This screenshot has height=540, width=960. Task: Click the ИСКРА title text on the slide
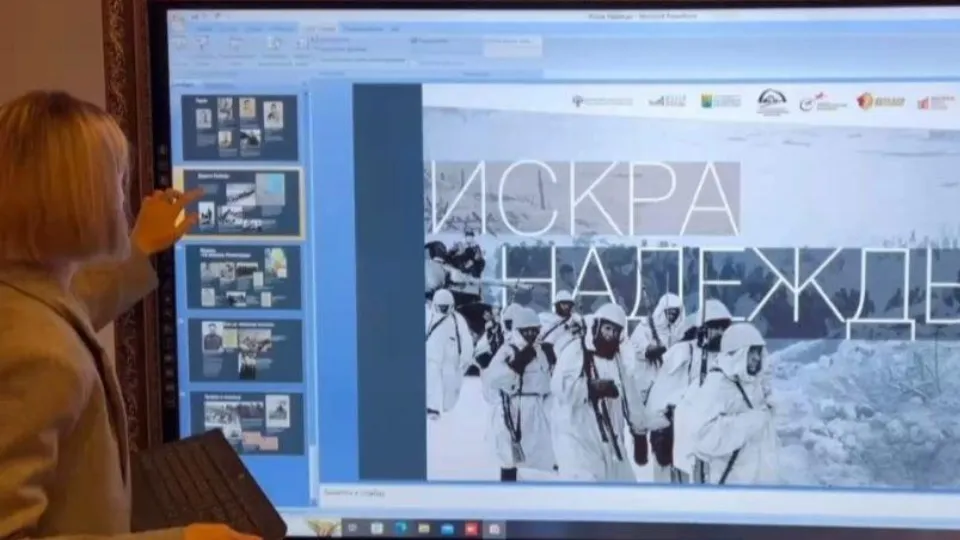[580, 198]
